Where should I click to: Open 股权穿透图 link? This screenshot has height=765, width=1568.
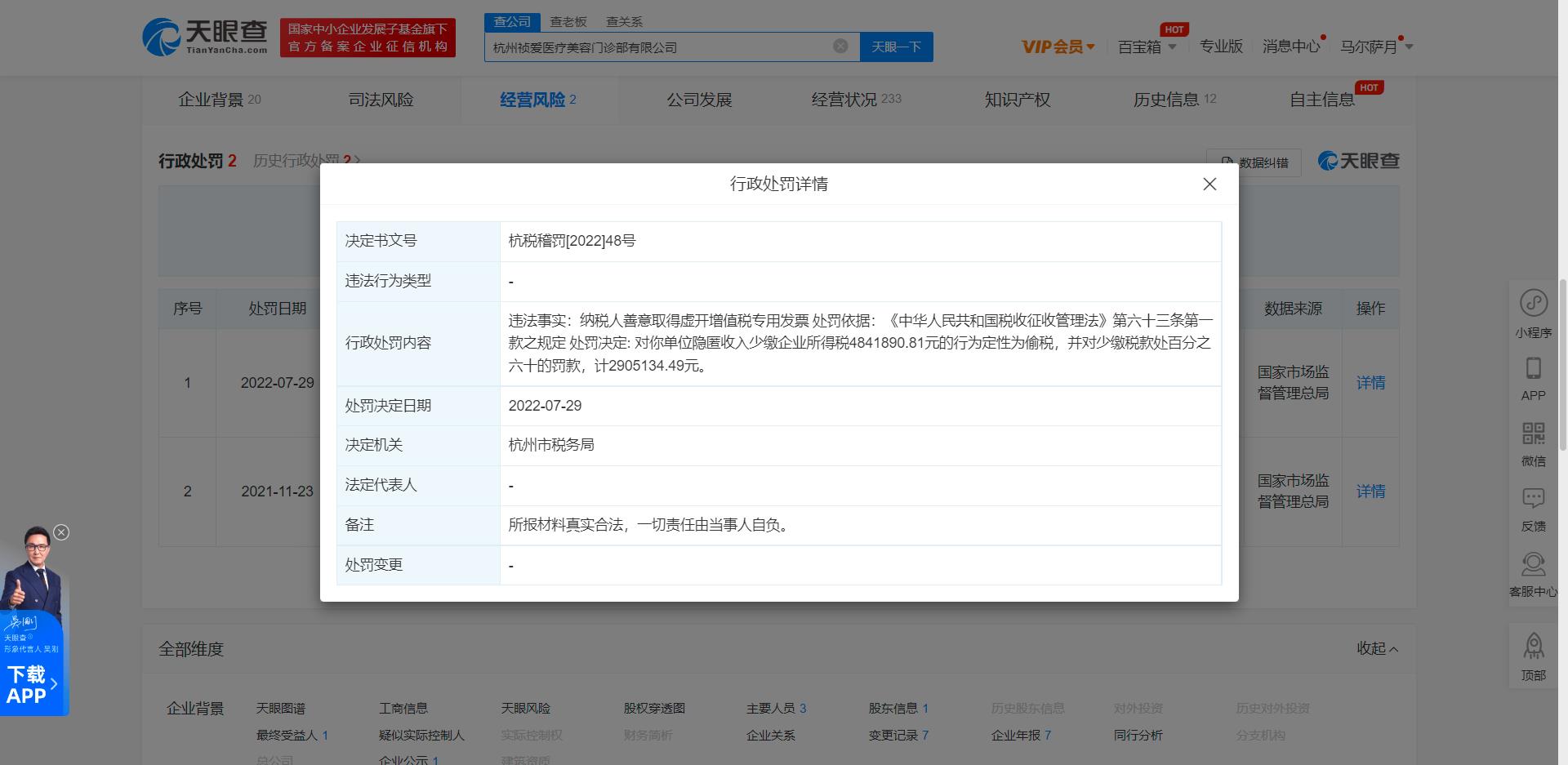[653, 709]
